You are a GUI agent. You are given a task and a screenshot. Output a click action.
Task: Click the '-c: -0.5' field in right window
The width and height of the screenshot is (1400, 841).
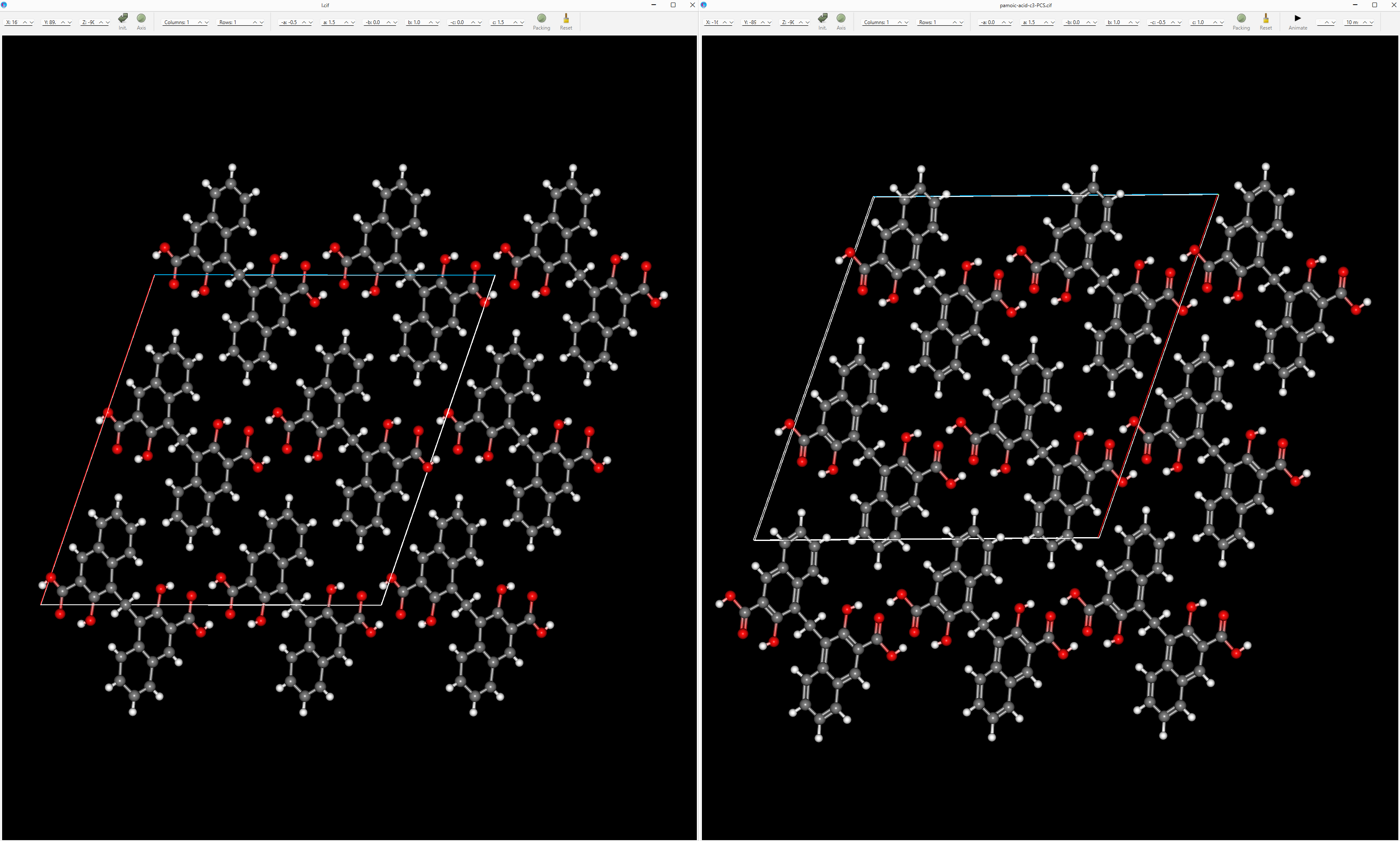[x=1158, y=23]
